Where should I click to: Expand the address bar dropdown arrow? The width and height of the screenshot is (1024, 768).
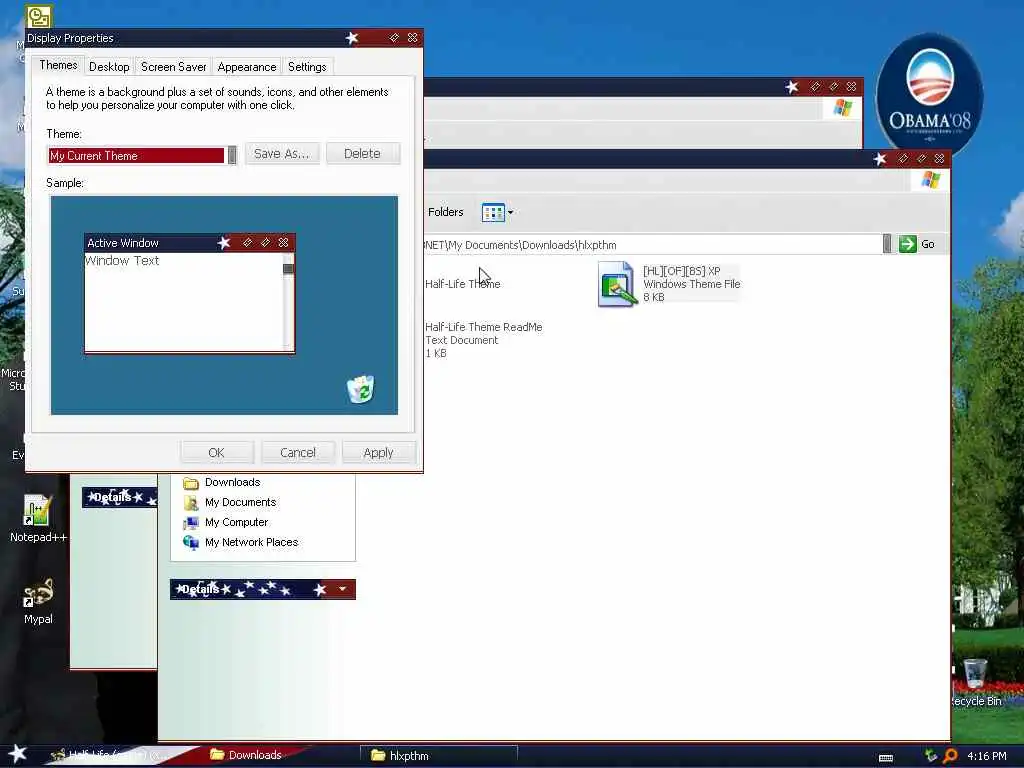click(887, 244)
